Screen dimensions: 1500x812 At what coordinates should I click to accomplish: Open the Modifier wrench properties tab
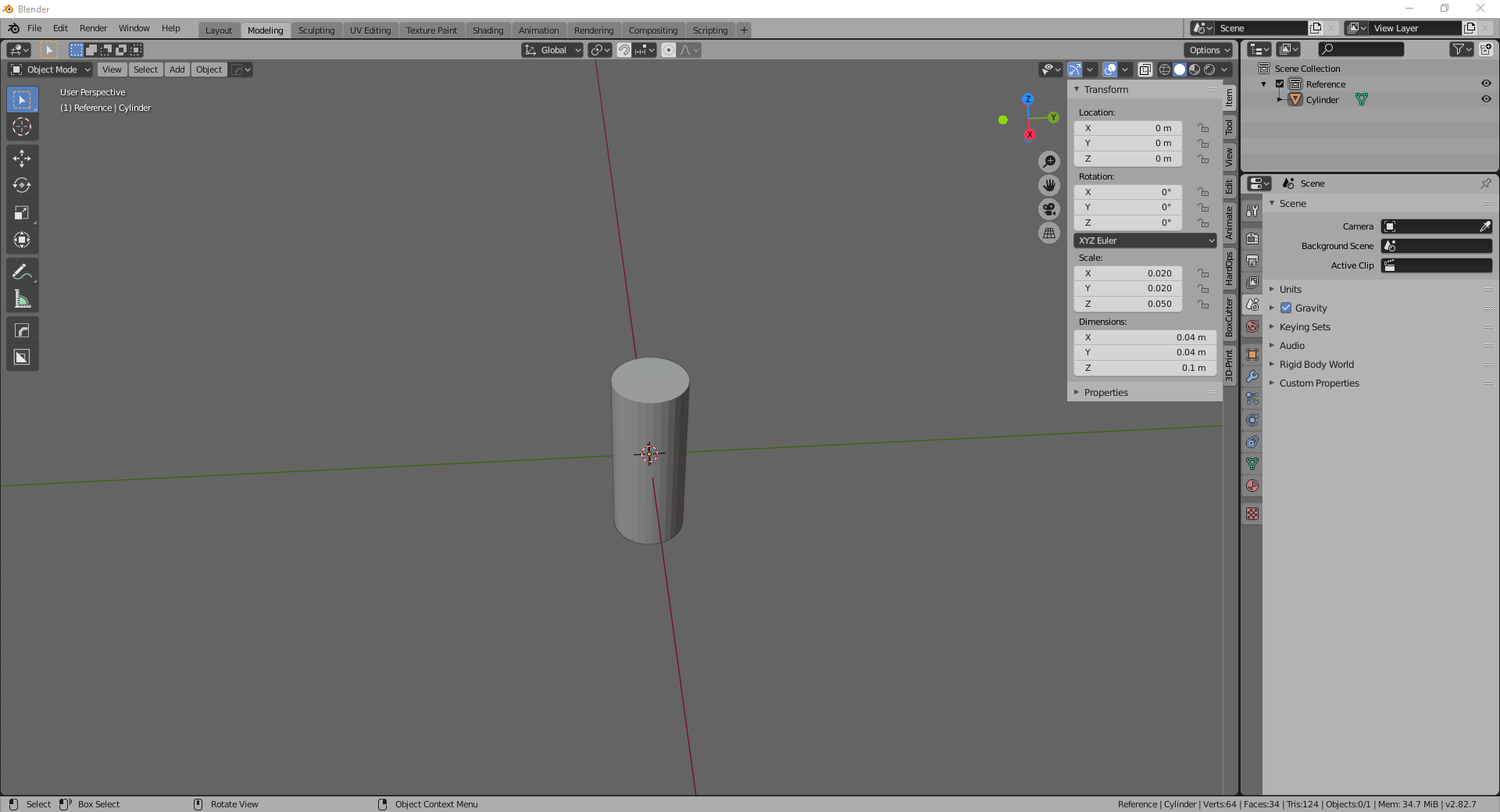1252,376
